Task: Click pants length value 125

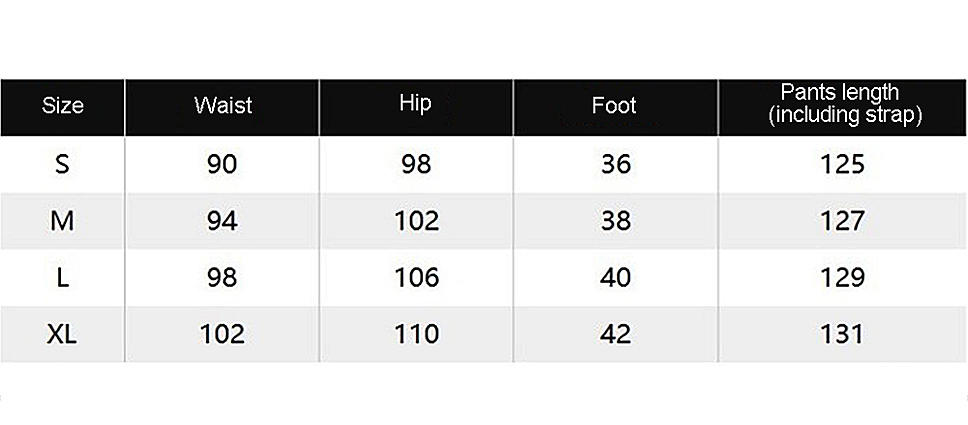Action: click(x=841, y=164)
